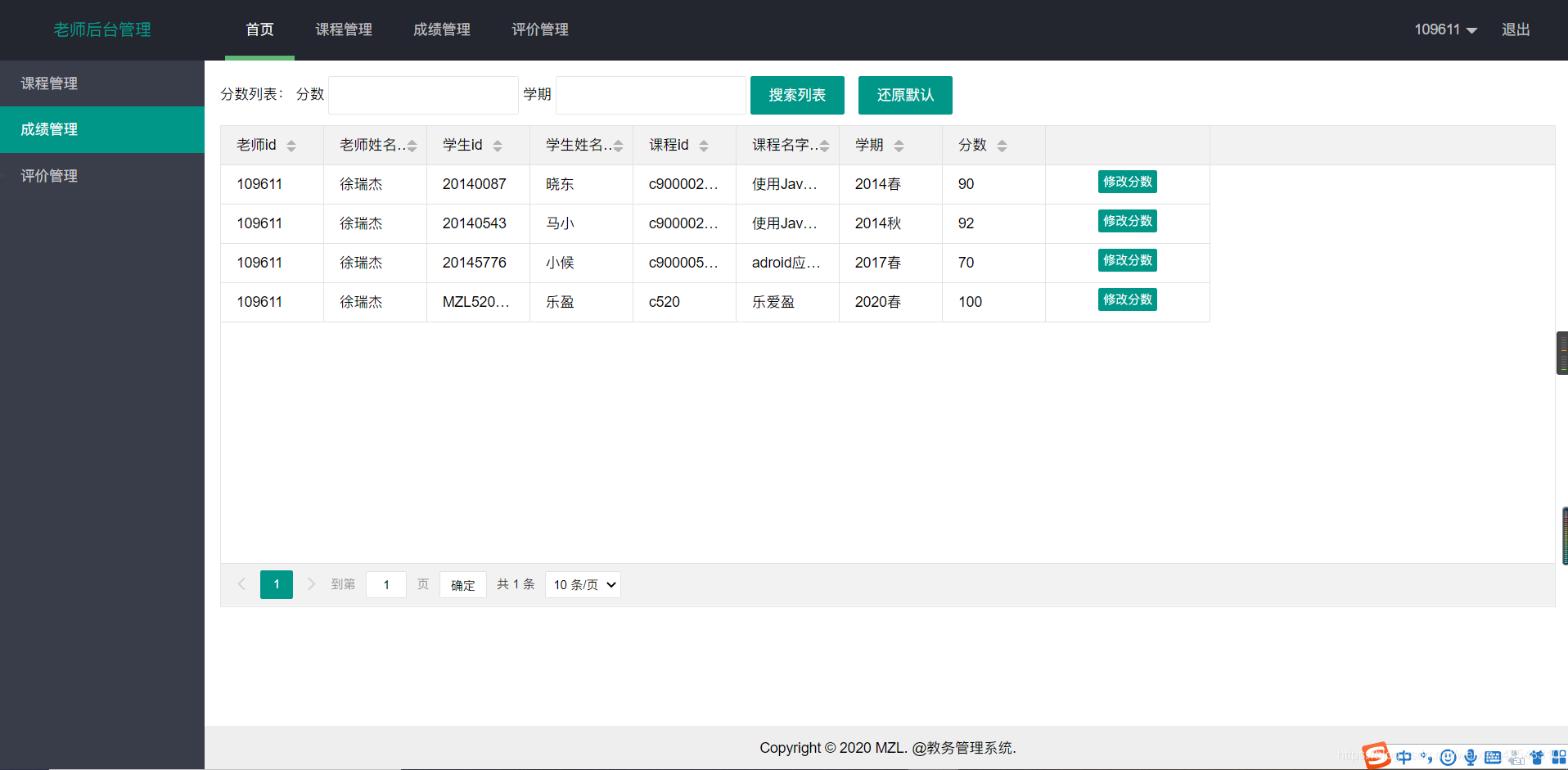Switch Sogou Chinese/English mode 中 icon
Image resolution: width=1568 pixels, height=770 pixels.
tap(1404, 757)
